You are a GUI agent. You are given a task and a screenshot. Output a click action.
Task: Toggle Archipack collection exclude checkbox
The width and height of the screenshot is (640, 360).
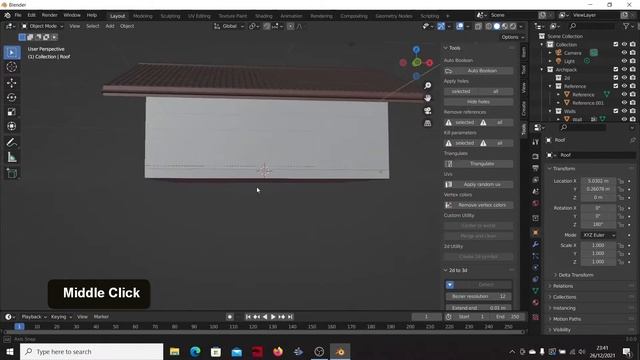[616, 69]
